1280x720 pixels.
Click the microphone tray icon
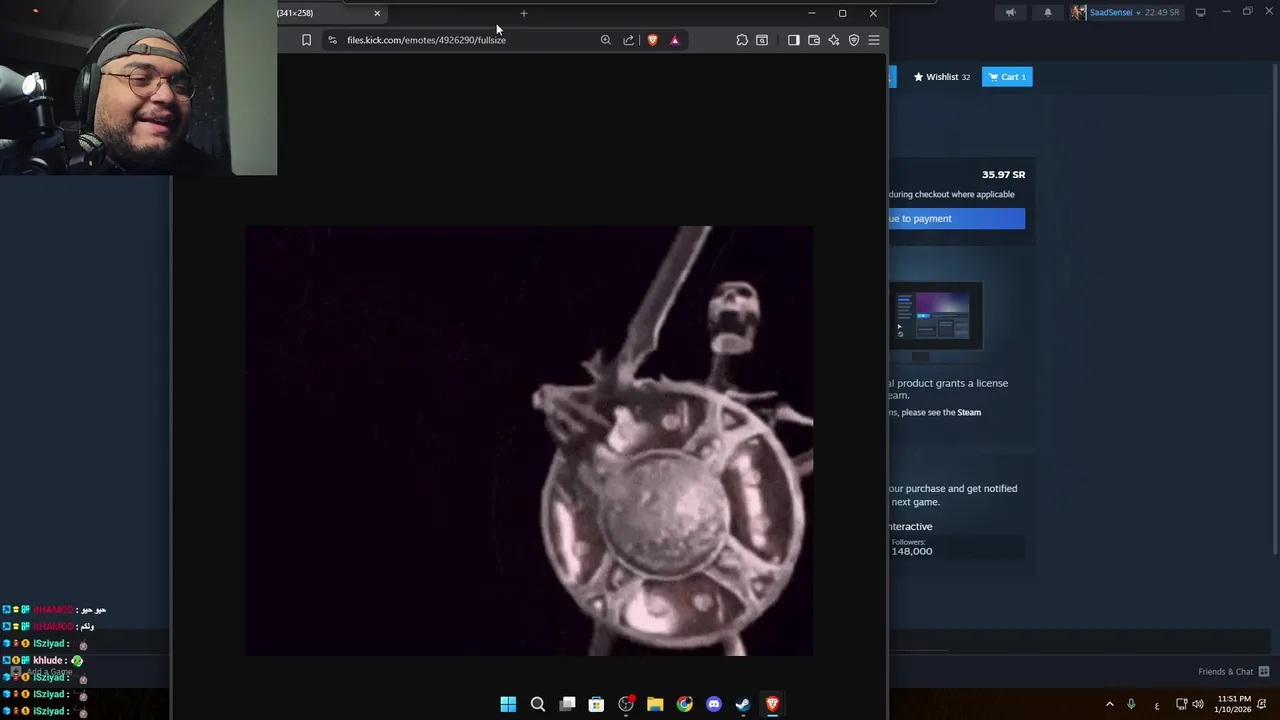click(x=1131, y=704)
